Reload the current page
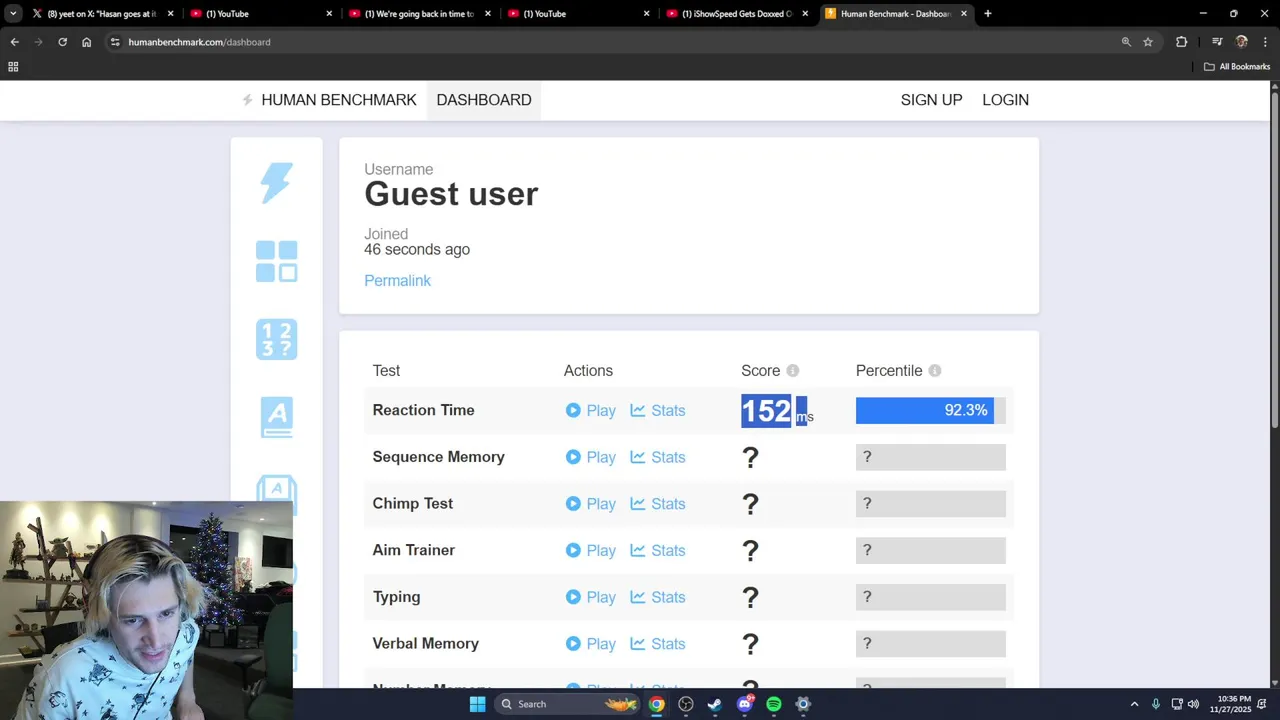 pos(62,42)
